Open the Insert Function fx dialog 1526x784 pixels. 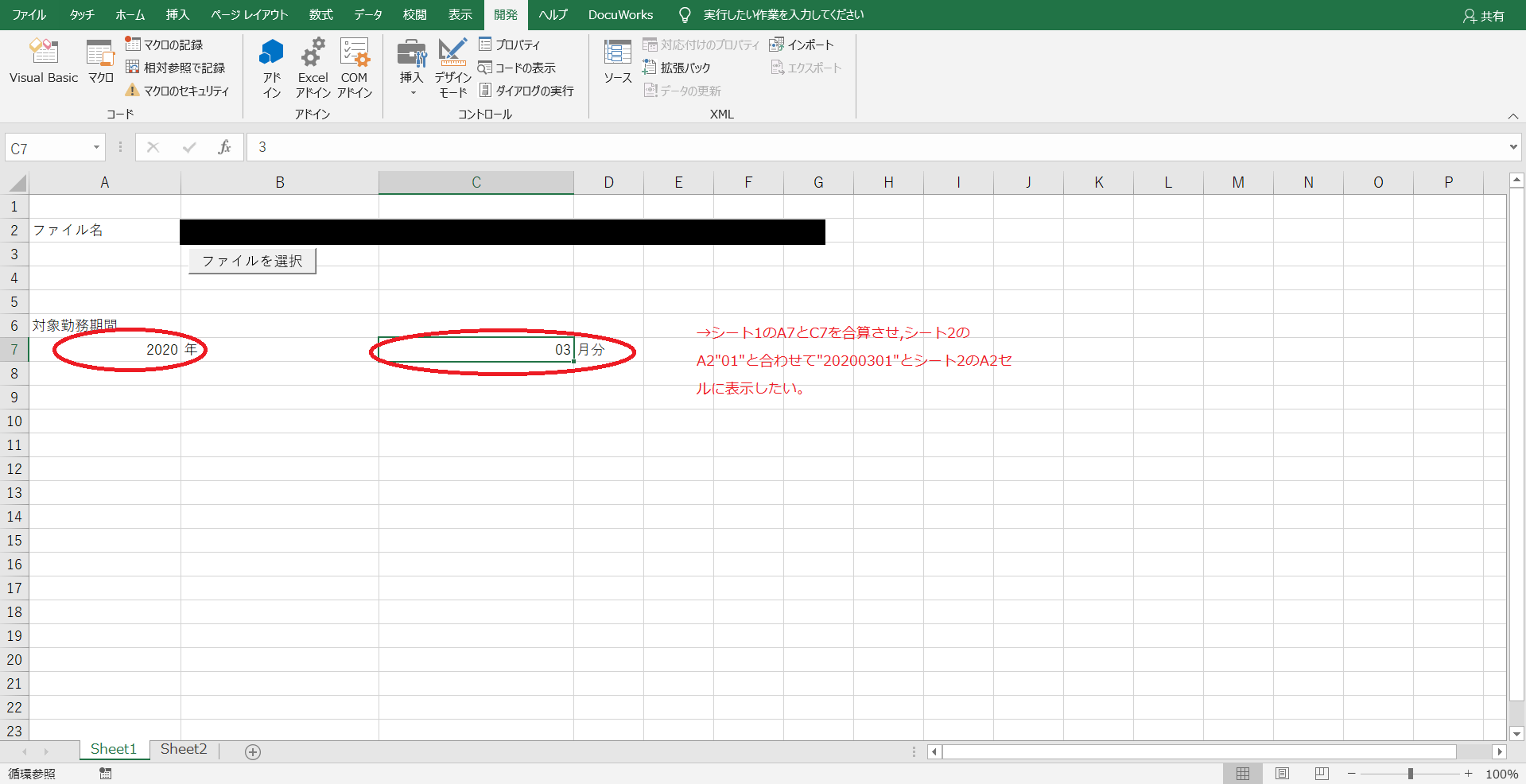point(225,147)
